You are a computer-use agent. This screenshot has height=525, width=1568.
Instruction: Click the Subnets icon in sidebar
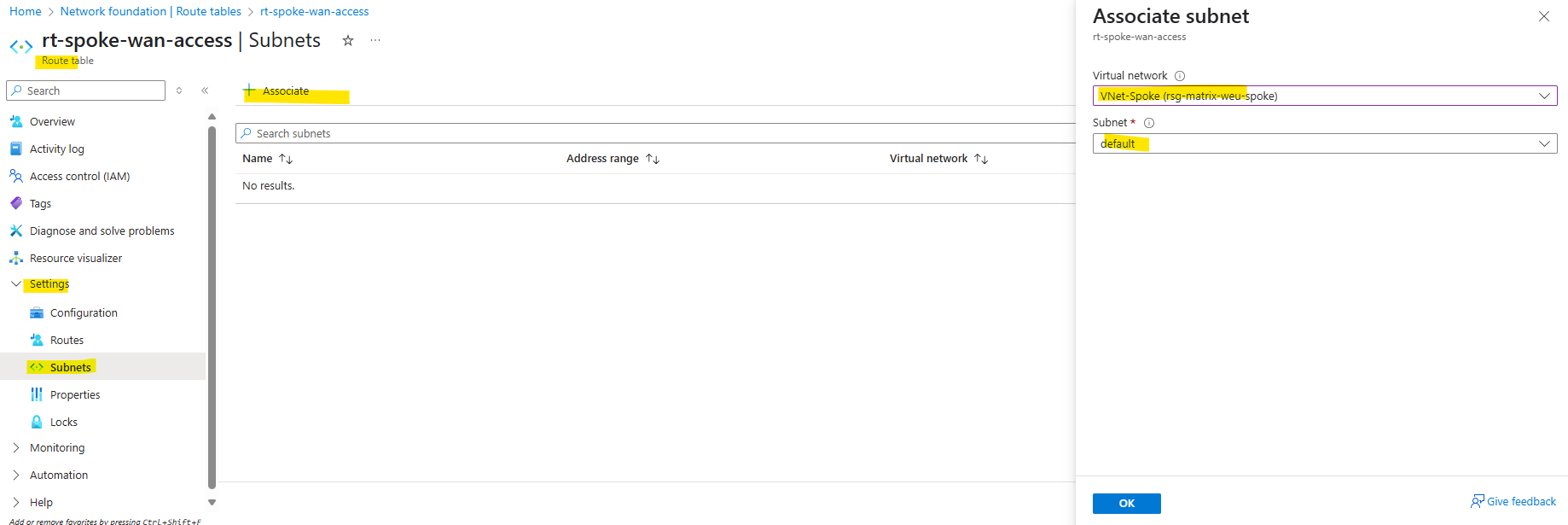37,367
